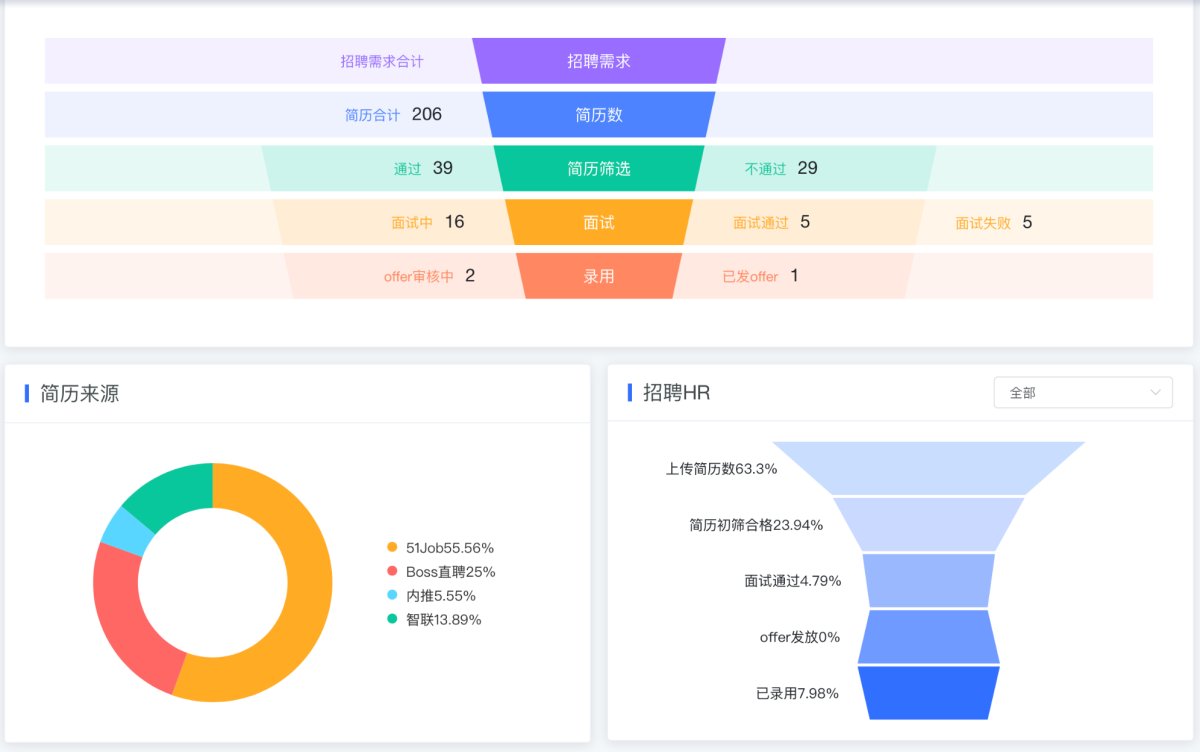Screen dimensions: 1200x752
Task: Click the 简历合计 206 total
Action: [393, 114]
